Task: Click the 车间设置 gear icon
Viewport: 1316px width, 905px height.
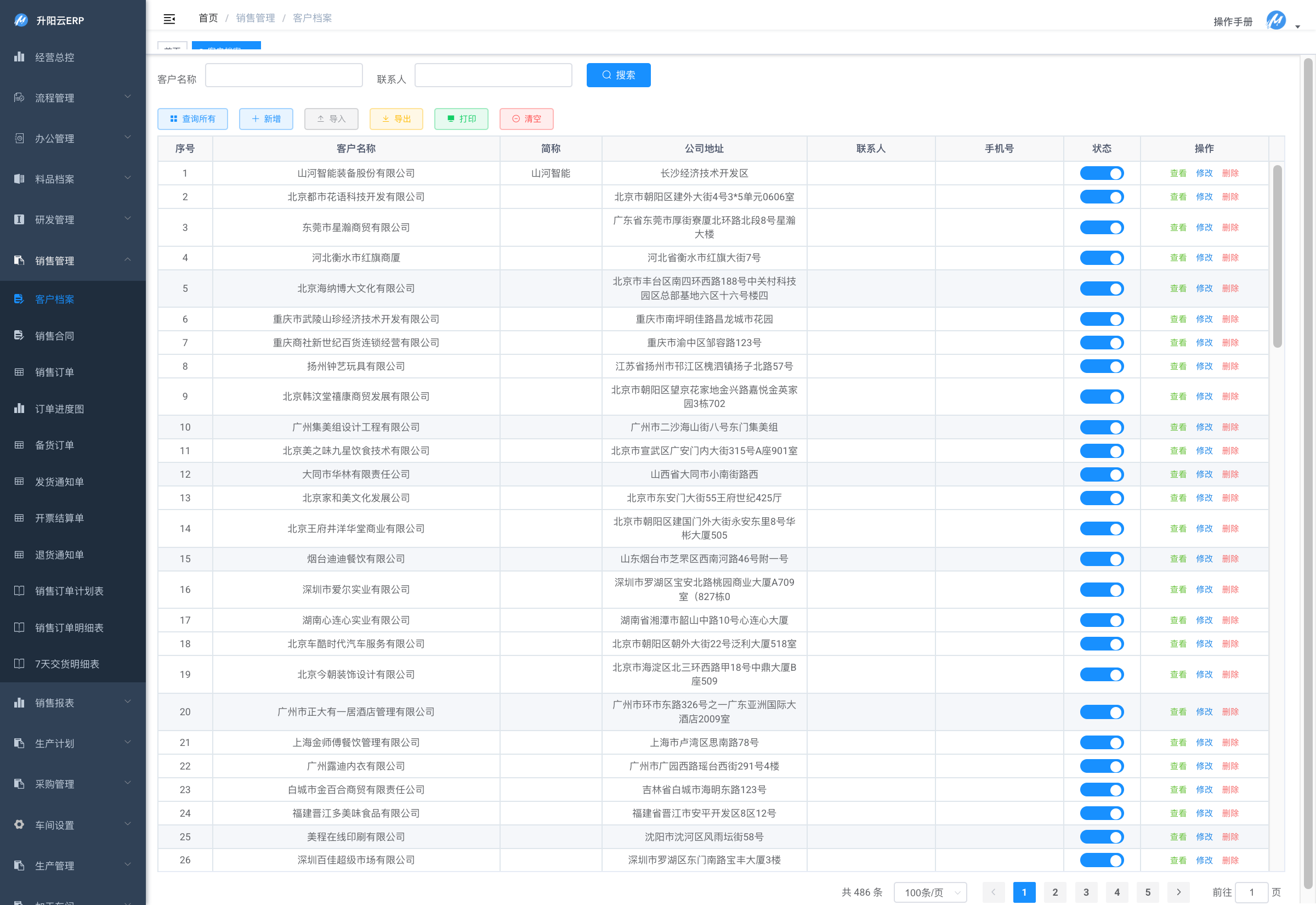Action: 19,824
